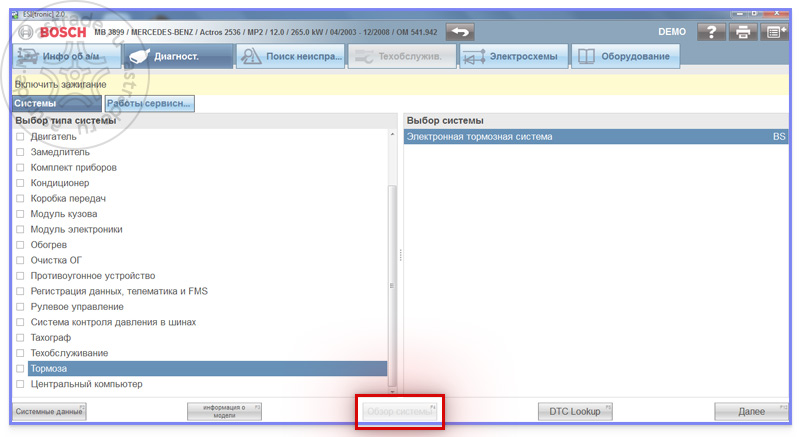The image size is (799, 437).
Task: Click the back arrow button in header
Action: [x=460, y=32]
